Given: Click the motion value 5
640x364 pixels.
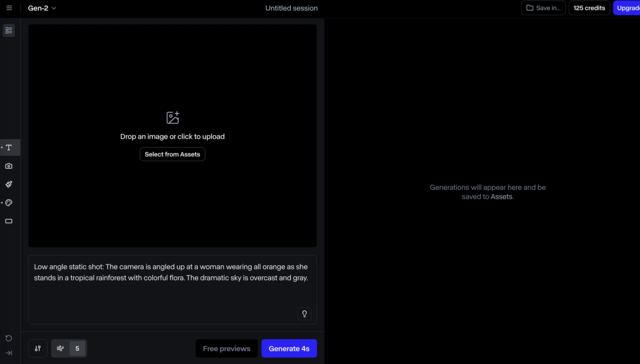Looking at the screenshot, I should pyautogui.click(x=77, y=348).
